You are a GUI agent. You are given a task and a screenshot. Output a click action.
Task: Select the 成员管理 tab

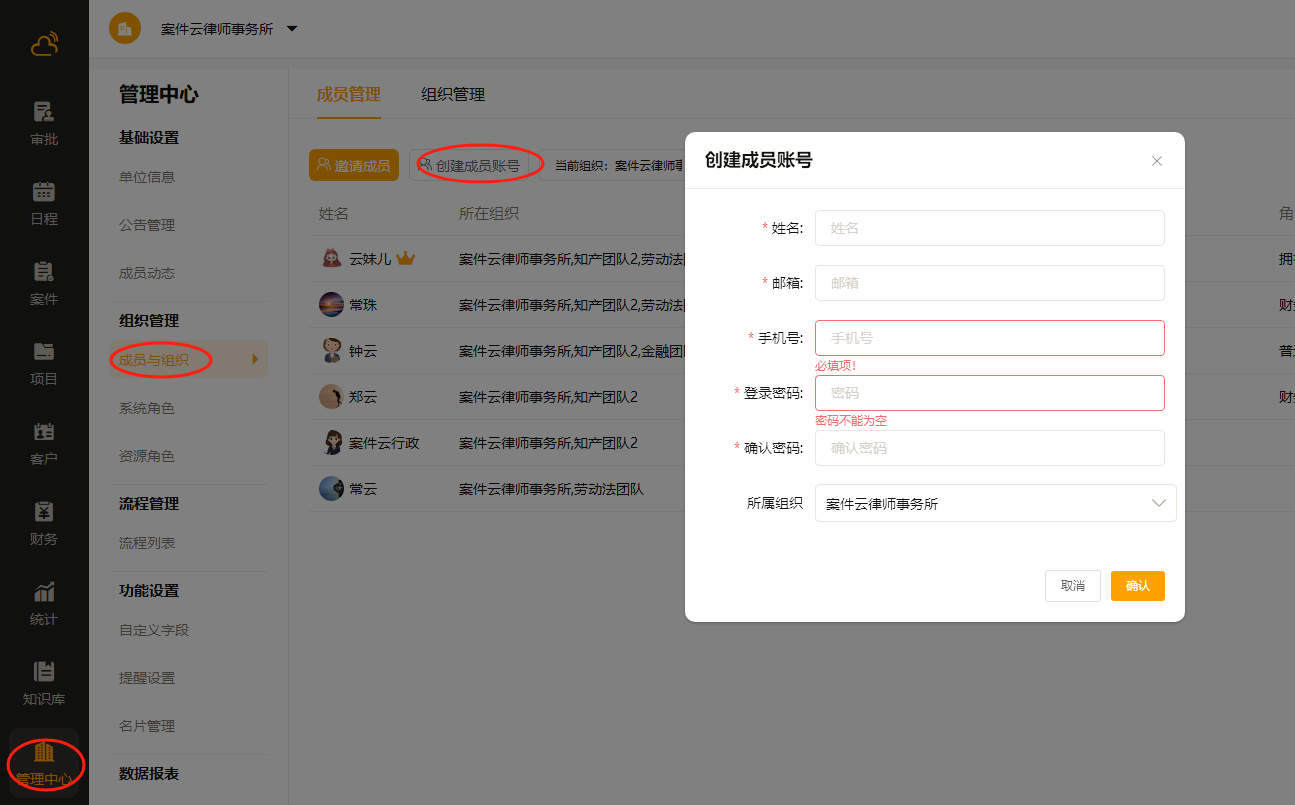coord(348,95)
